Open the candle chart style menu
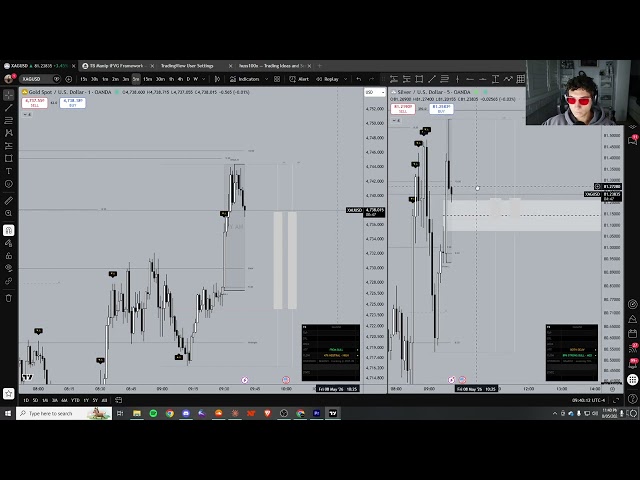Viewport: 640px width, 480px height. click(x=218, y=79)
